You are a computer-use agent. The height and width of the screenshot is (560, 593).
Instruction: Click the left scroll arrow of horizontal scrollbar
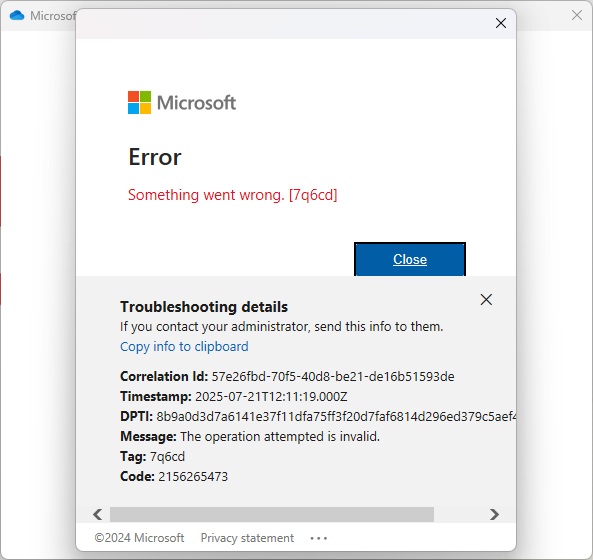98,514
